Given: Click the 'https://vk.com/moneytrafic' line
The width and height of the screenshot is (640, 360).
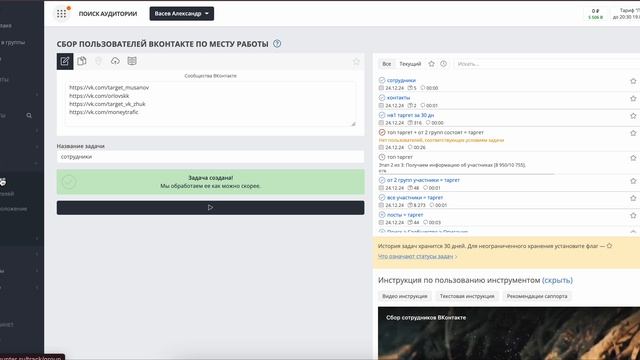Looking at the screenshot, I should click(104, 112).
